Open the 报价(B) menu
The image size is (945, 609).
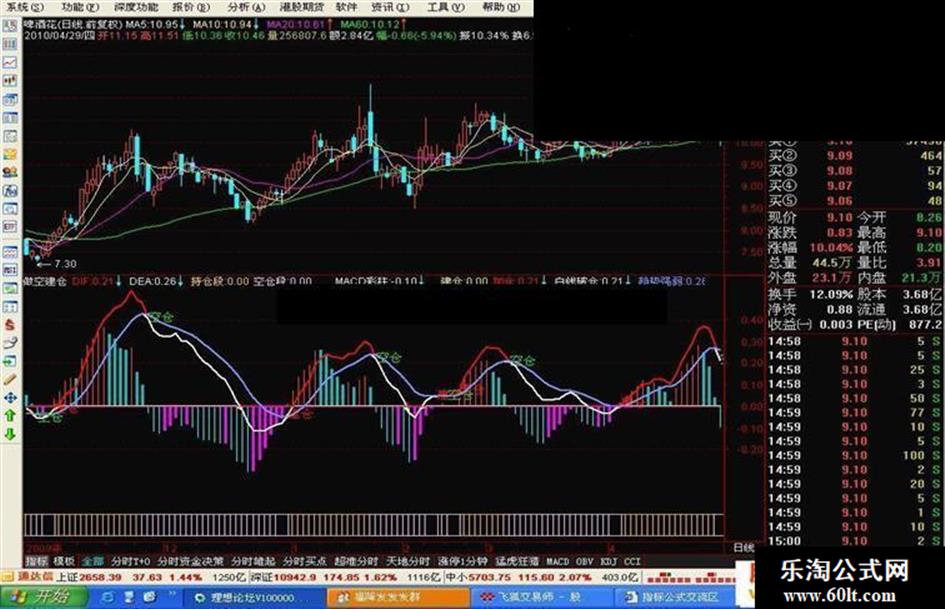click(191, 7)
